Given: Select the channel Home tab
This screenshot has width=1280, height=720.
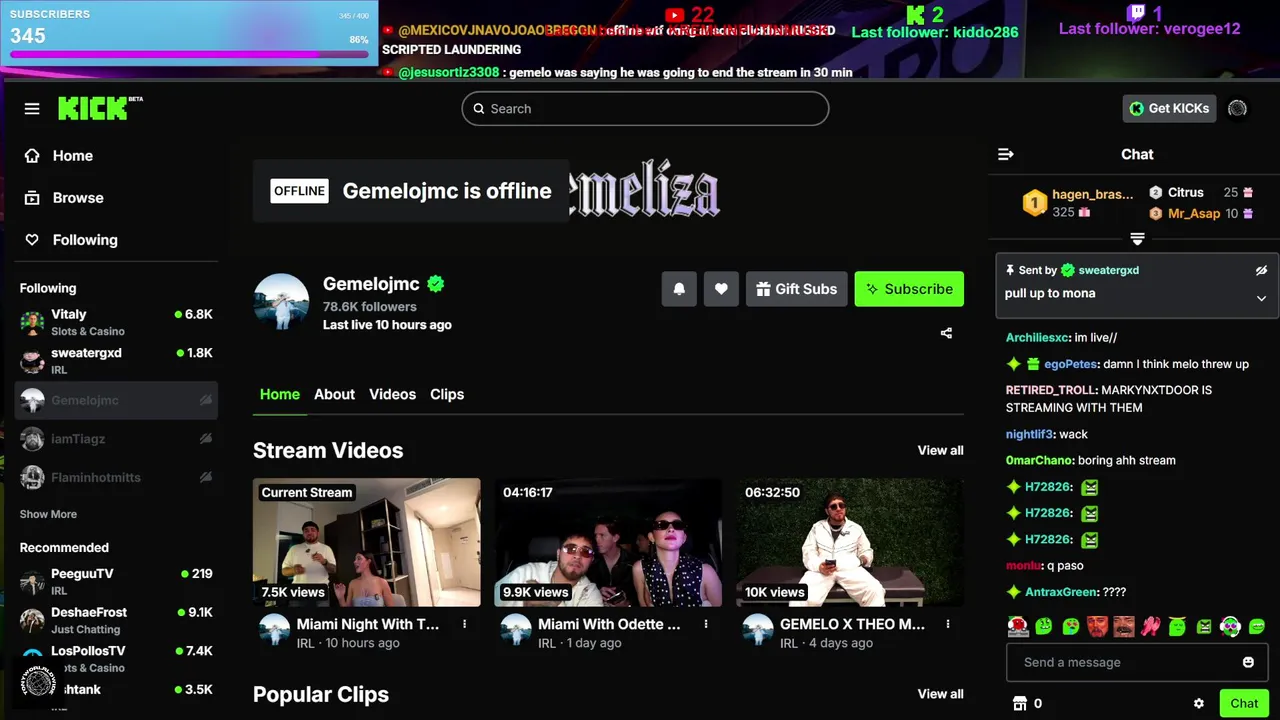Looking at the screenshot, I should tap(280, 394).
